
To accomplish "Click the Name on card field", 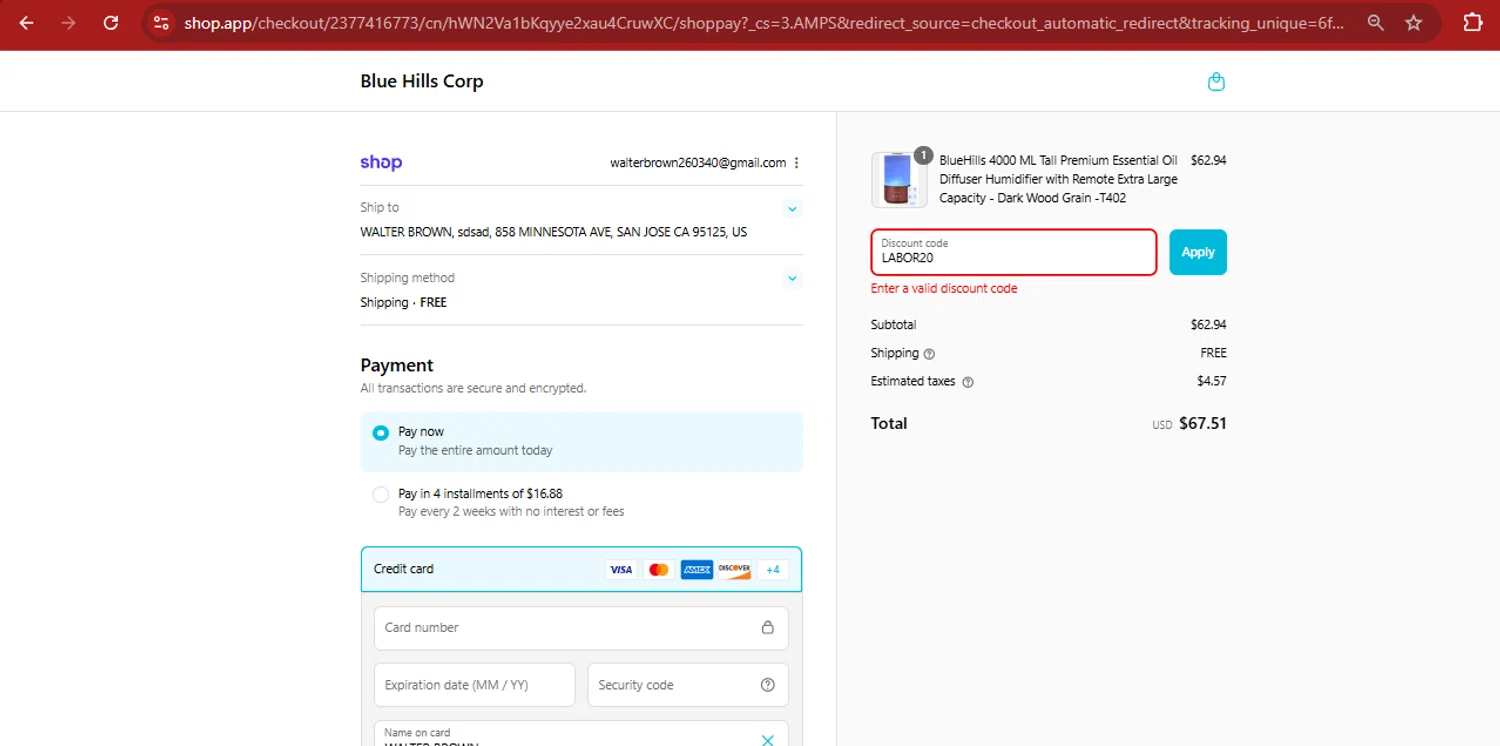I will [x=581, y=735].
